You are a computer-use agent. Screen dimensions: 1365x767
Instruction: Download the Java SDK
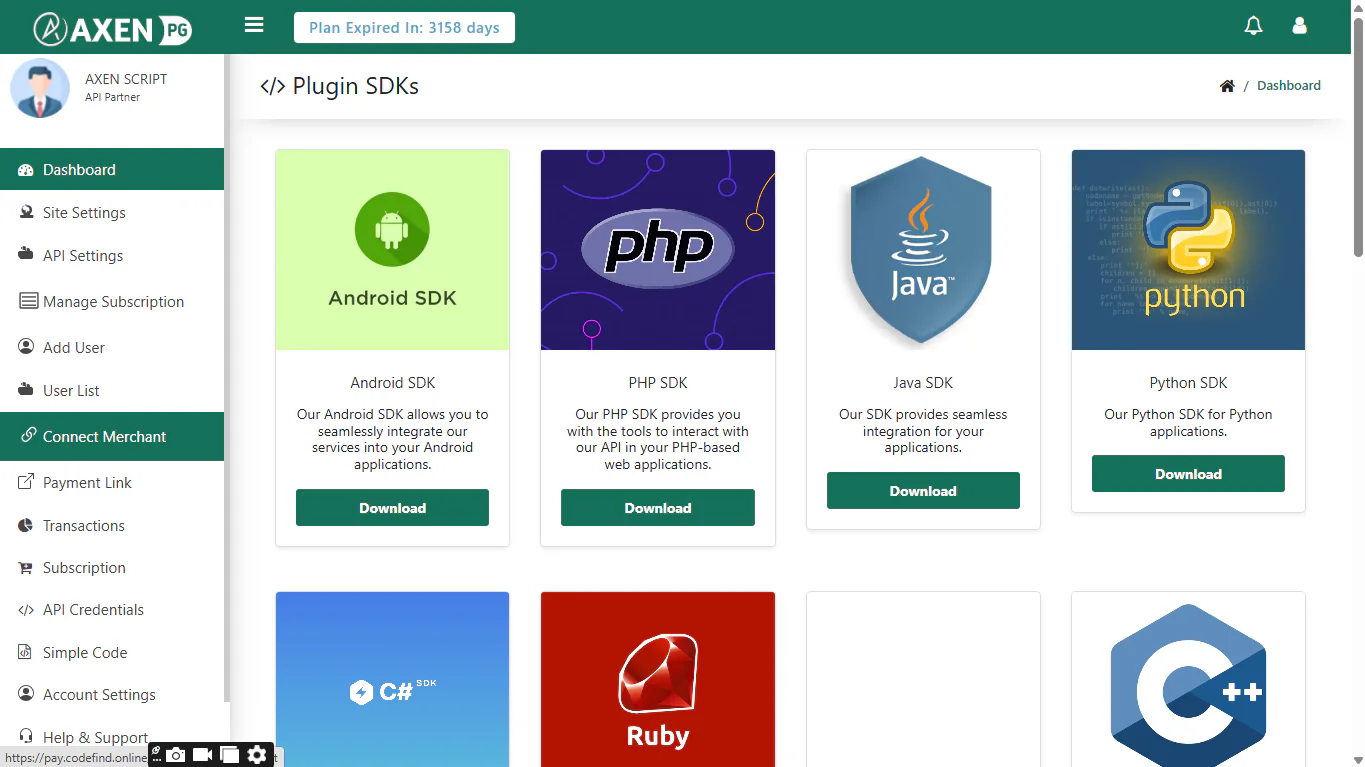tap(923, 491)
